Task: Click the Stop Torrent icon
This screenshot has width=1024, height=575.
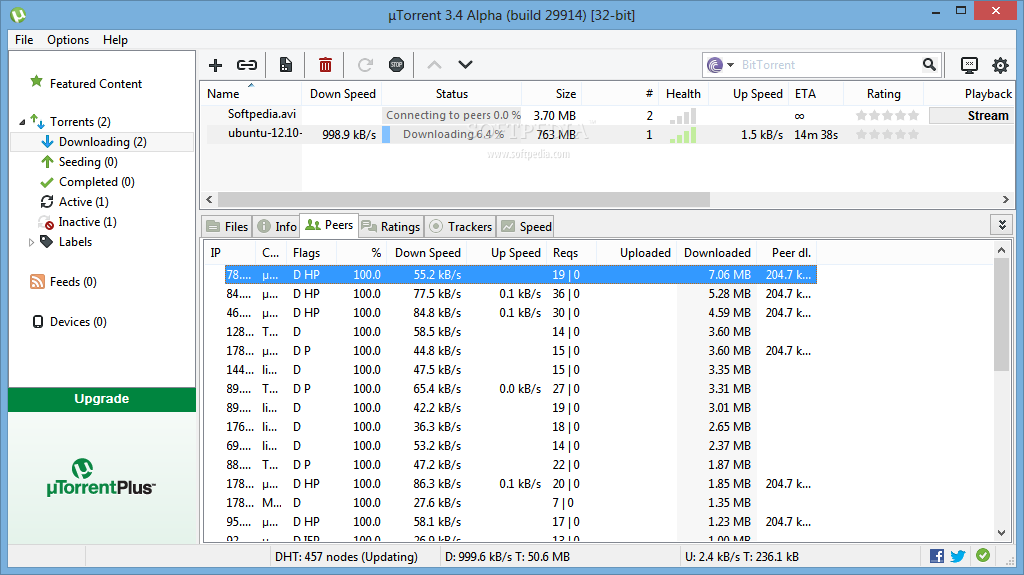Action: tap(396, 65)
